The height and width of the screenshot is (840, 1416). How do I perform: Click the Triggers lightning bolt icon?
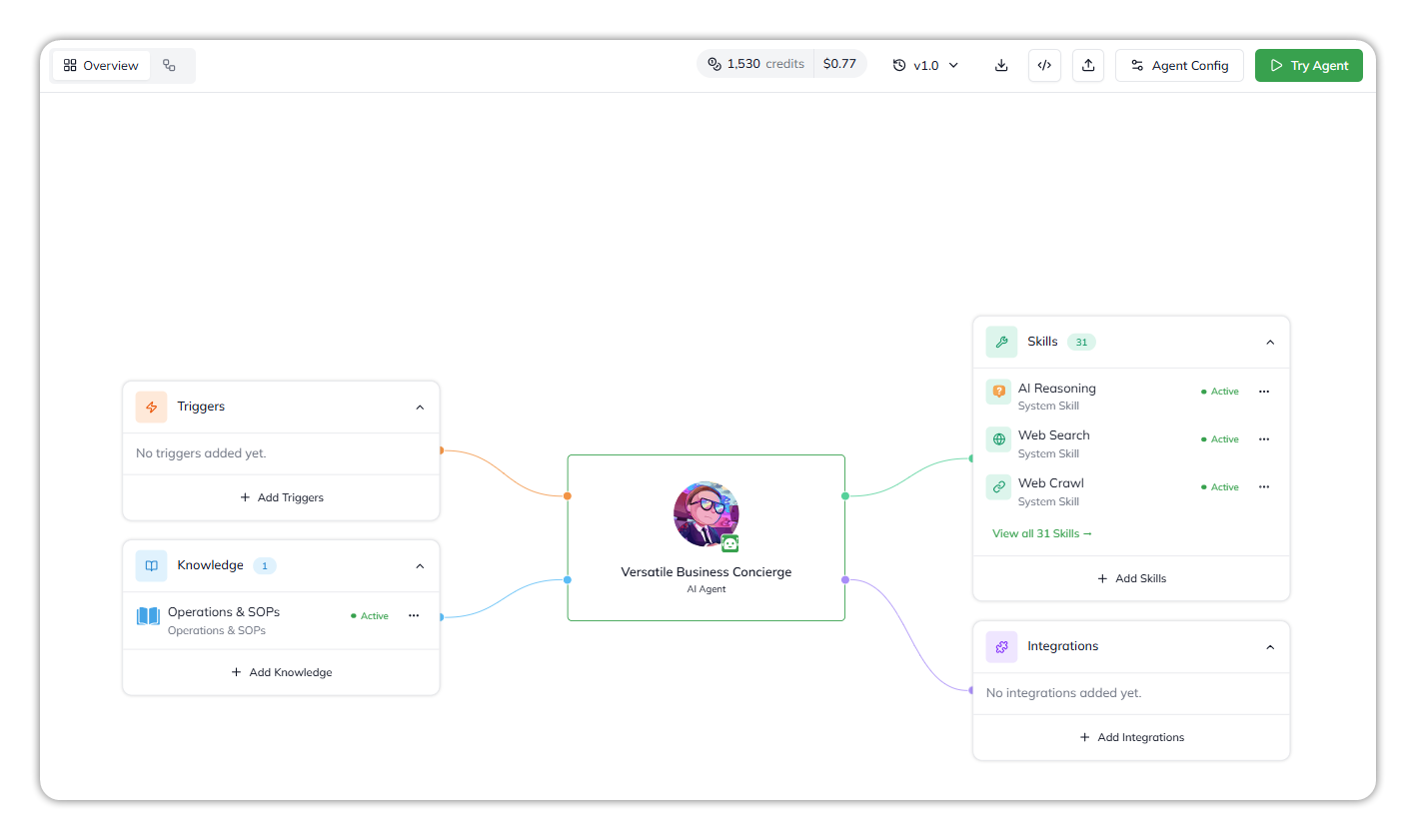pyautogui.click(x=152, y=407)
